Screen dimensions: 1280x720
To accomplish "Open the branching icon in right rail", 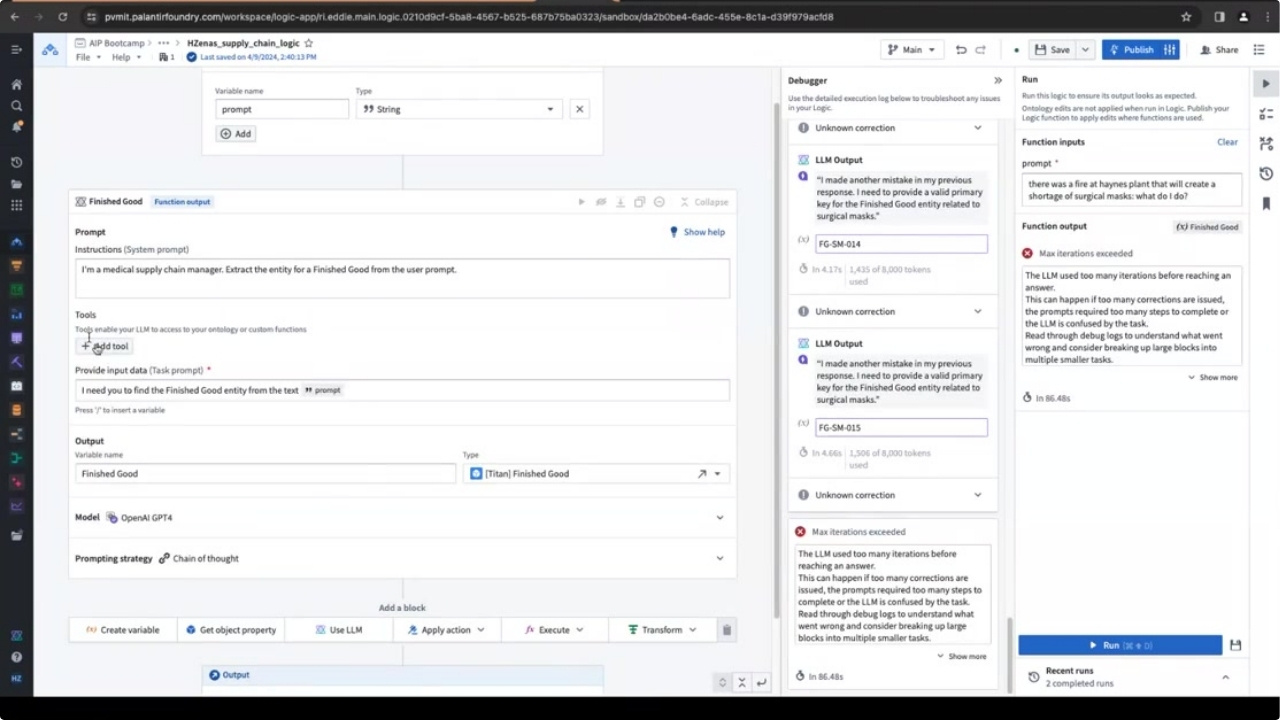I will tap(1266, 144).
